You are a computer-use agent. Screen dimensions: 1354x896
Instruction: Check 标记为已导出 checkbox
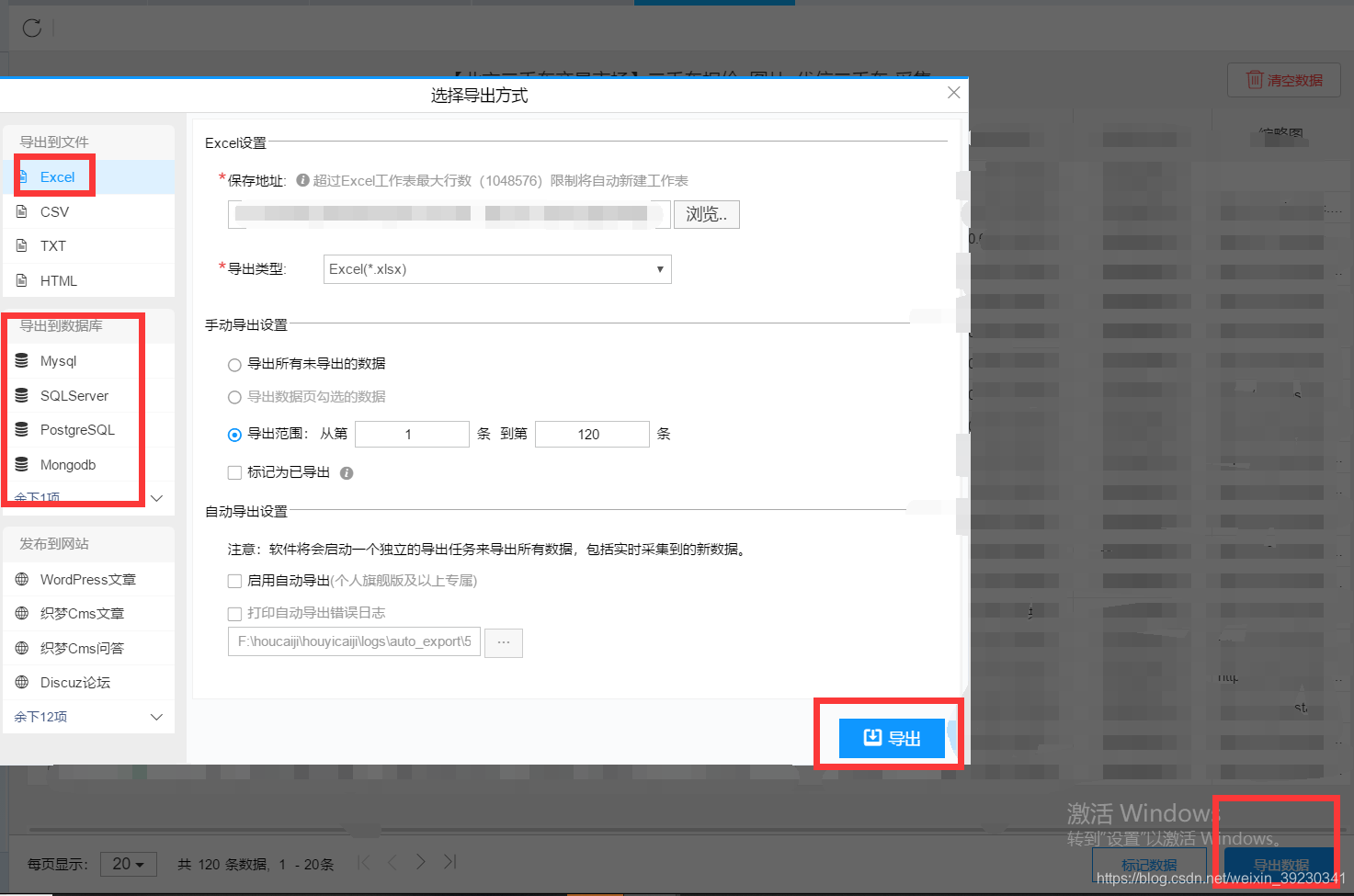[234, 472]
